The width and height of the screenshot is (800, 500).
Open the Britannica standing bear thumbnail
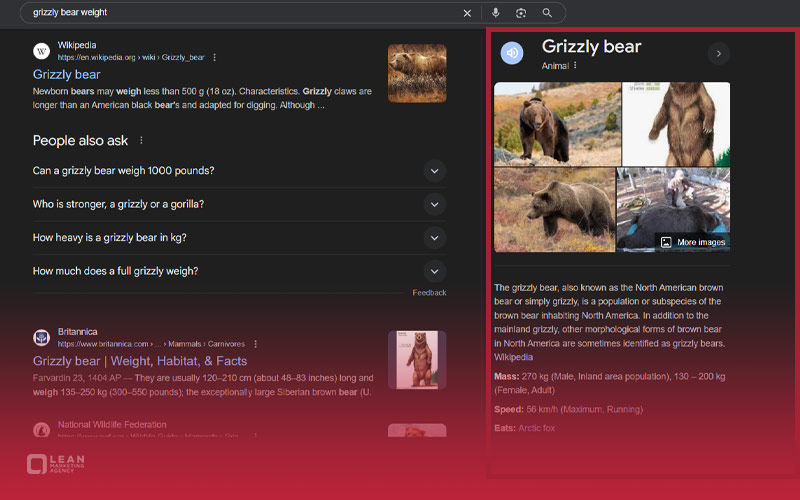coord(417,360)
